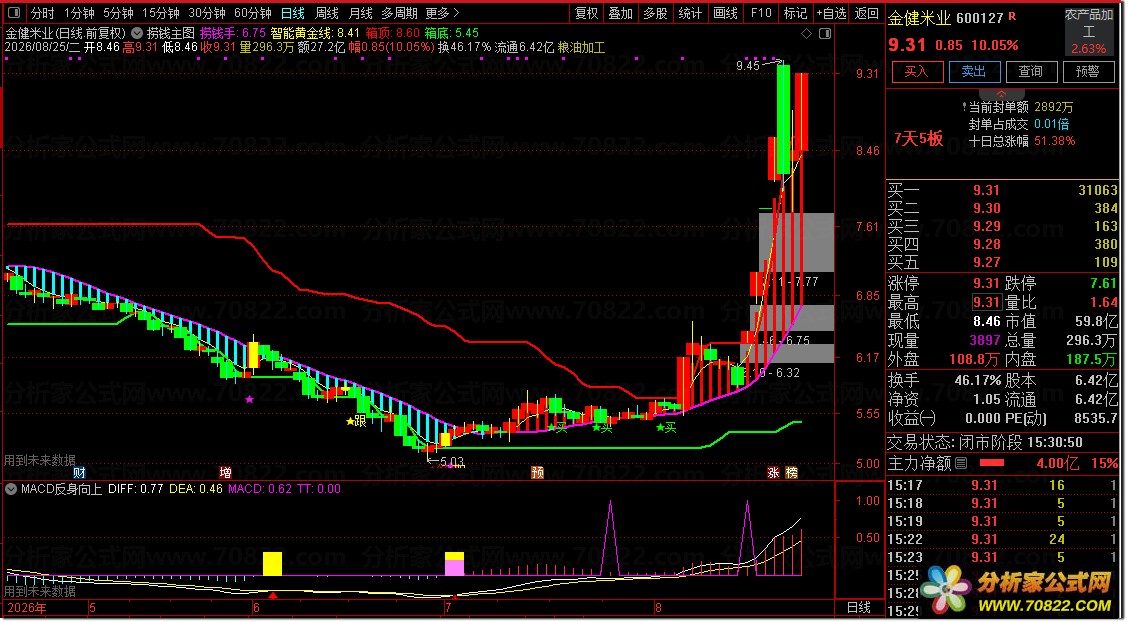Select the 60分钟 period tab
The width and height of the screenshot is (1128, 622).
[x=253, y=13]
